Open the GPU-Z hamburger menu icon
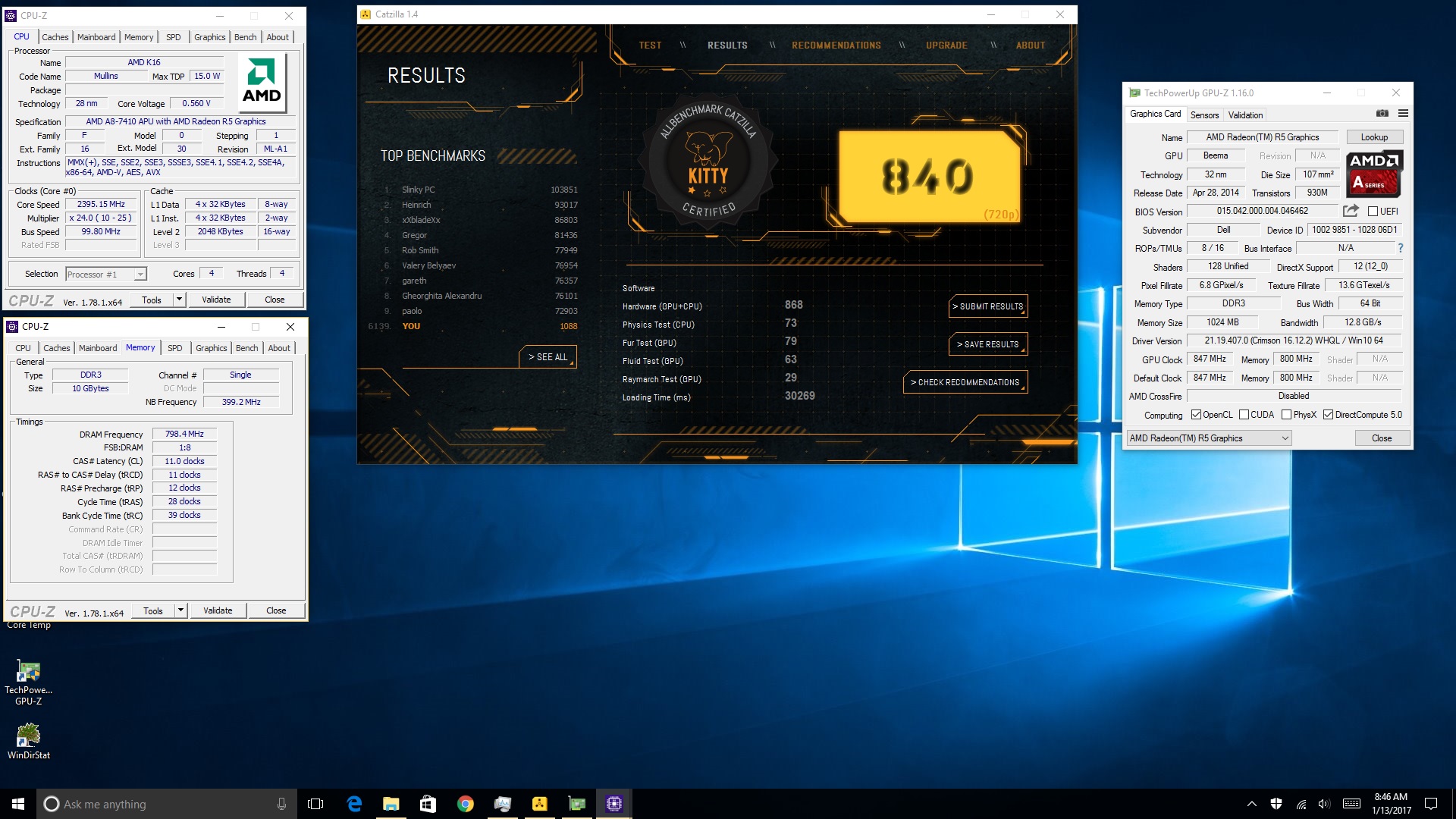The image size is (1456, 819). tap(1403, 114)
